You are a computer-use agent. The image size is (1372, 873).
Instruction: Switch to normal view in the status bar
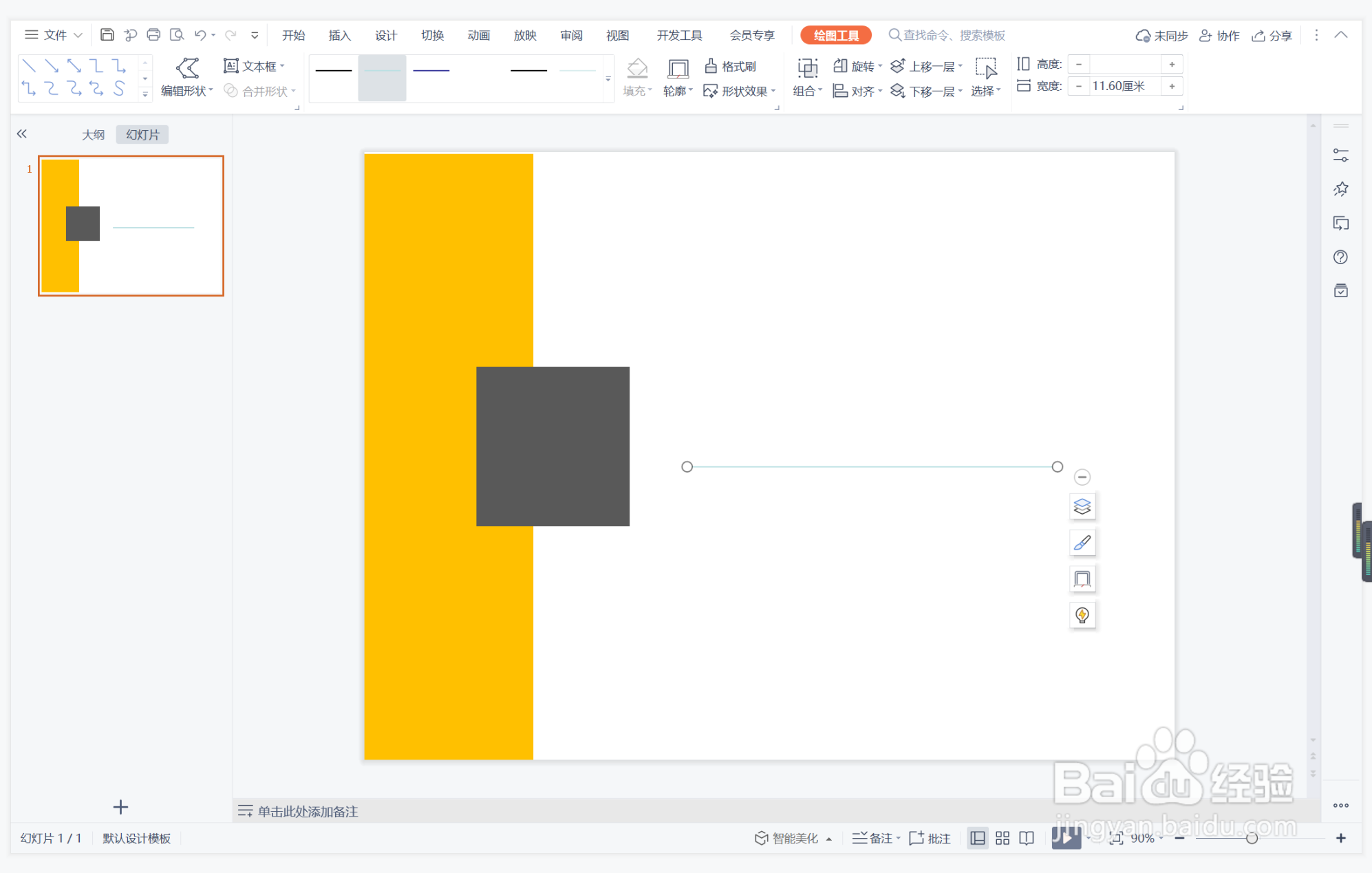[x=977, y=838]
